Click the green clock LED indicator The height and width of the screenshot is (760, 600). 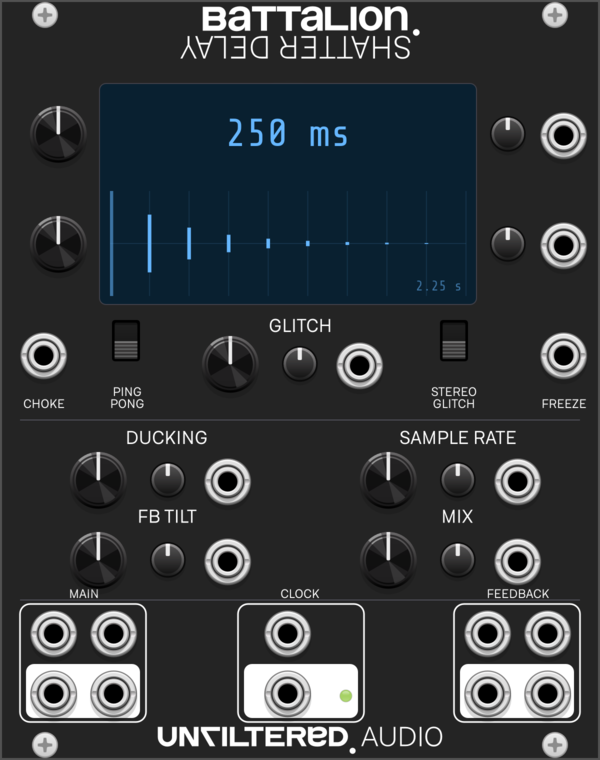tap(346, 696)
